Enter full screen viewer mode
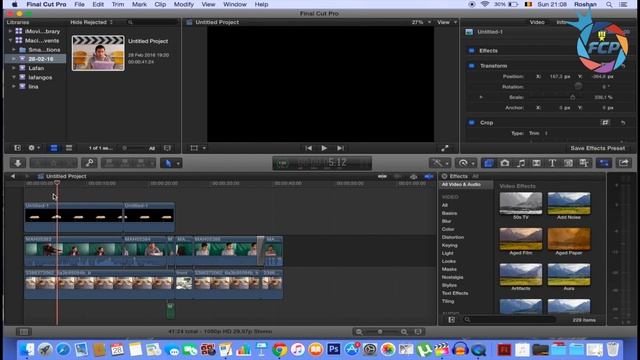Image resolution: width=640 pixels, height=360 pixels. (444, 148)
